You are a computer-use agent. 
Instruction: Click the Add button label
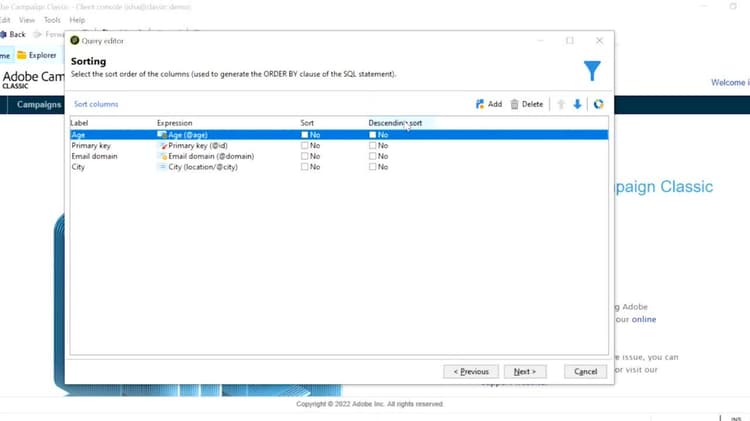coord(495,104)
